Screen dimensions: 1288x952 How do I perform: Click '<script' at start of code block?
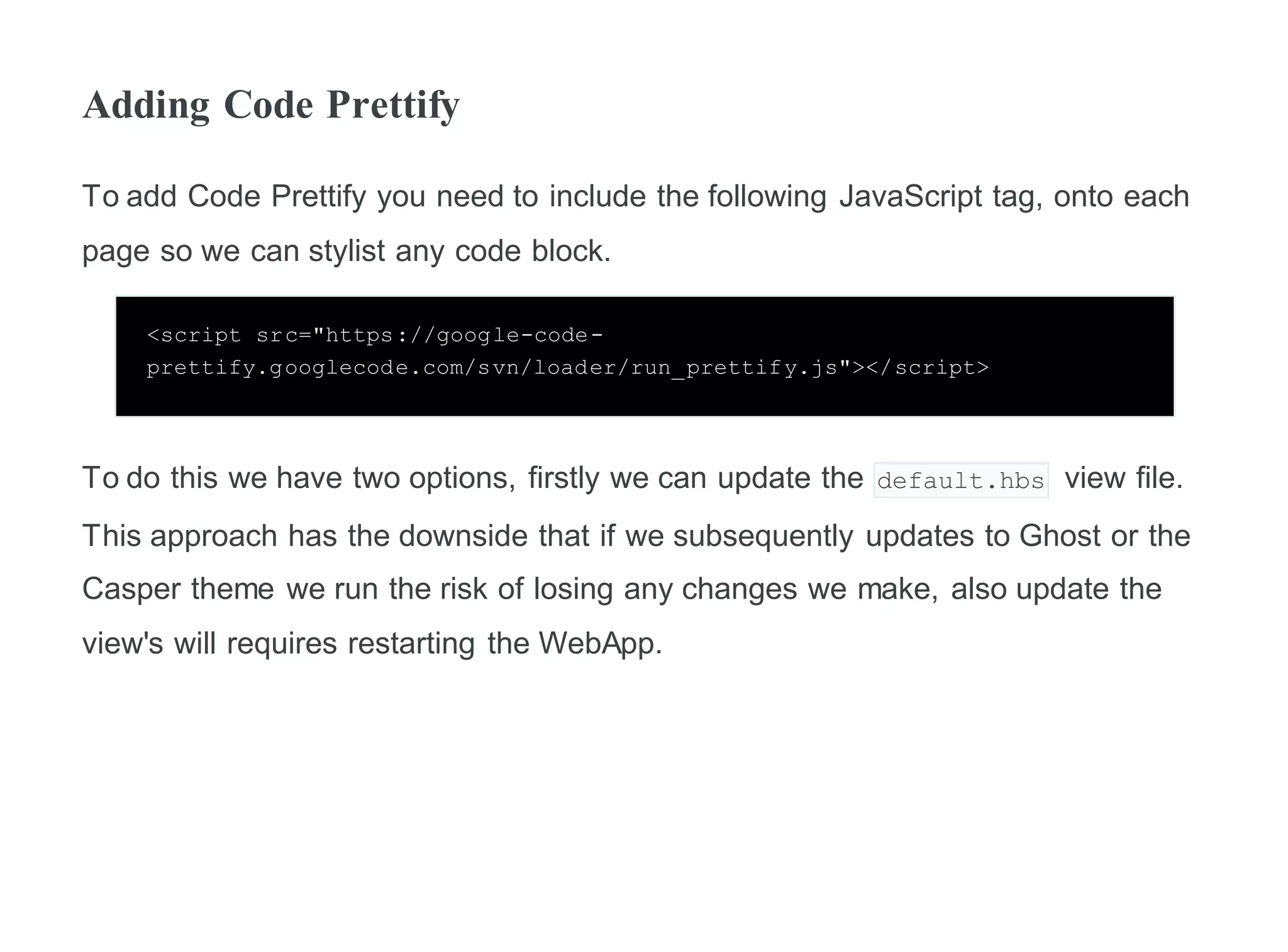194,336
